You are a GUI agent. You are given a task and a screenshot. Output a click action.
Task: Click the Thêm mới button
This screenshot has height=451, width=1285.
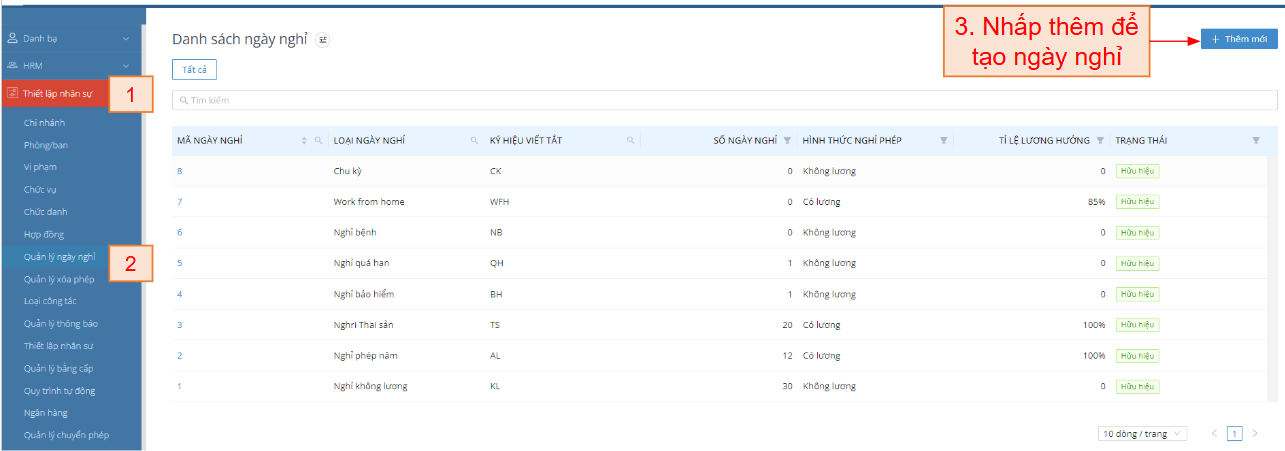[x=1239, y=40]
